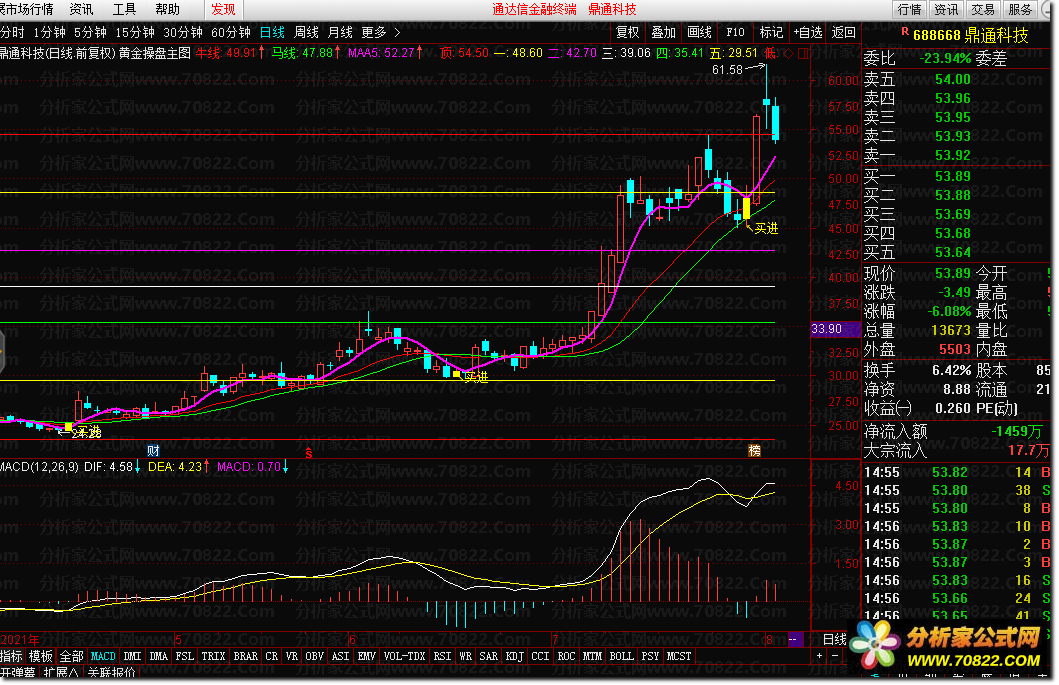Select the MACD indicator tab
Viewport: 1059px width, 685px height.
(103, 656)
